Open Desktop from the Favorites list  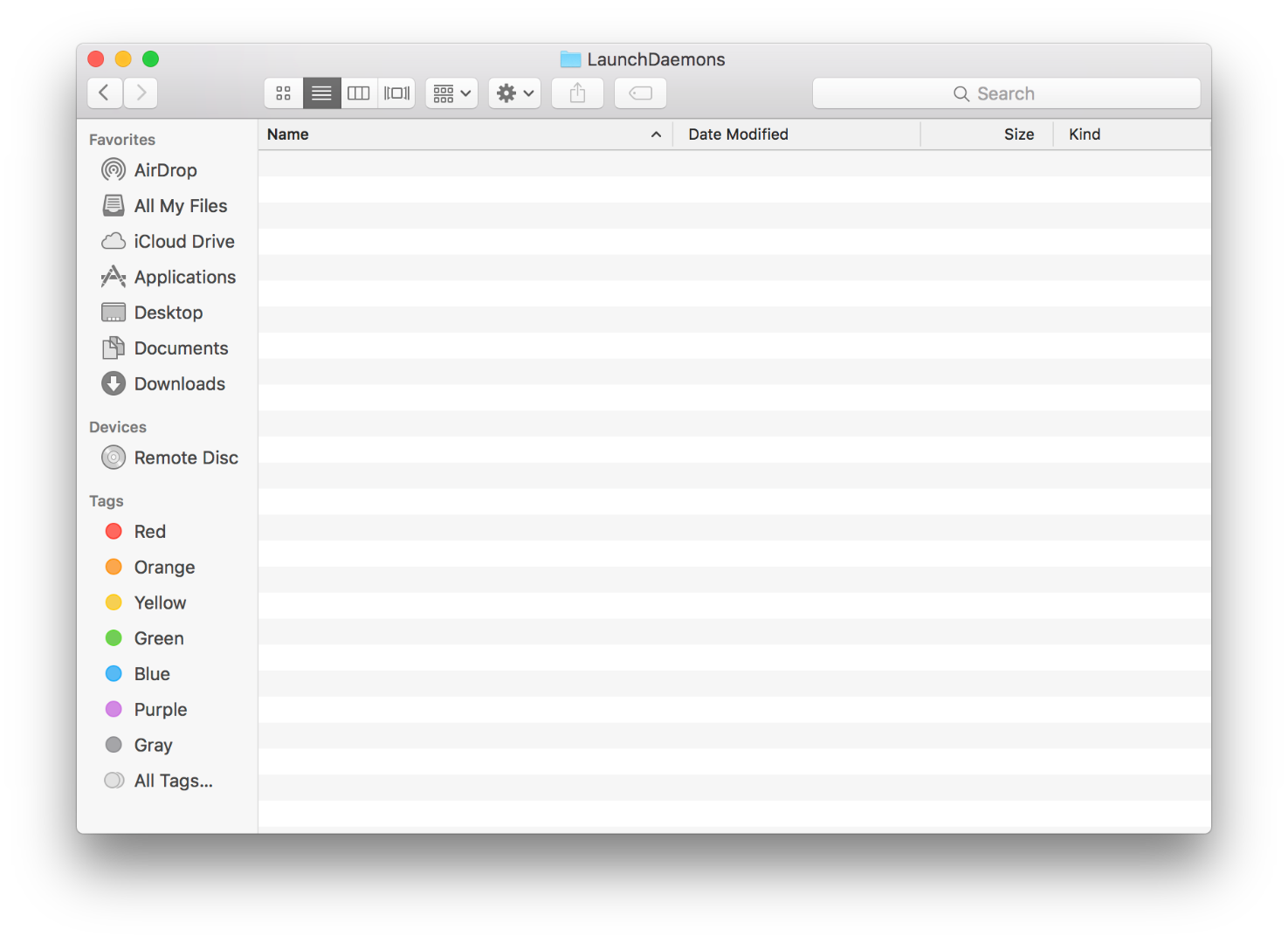[x=169, y=313]
